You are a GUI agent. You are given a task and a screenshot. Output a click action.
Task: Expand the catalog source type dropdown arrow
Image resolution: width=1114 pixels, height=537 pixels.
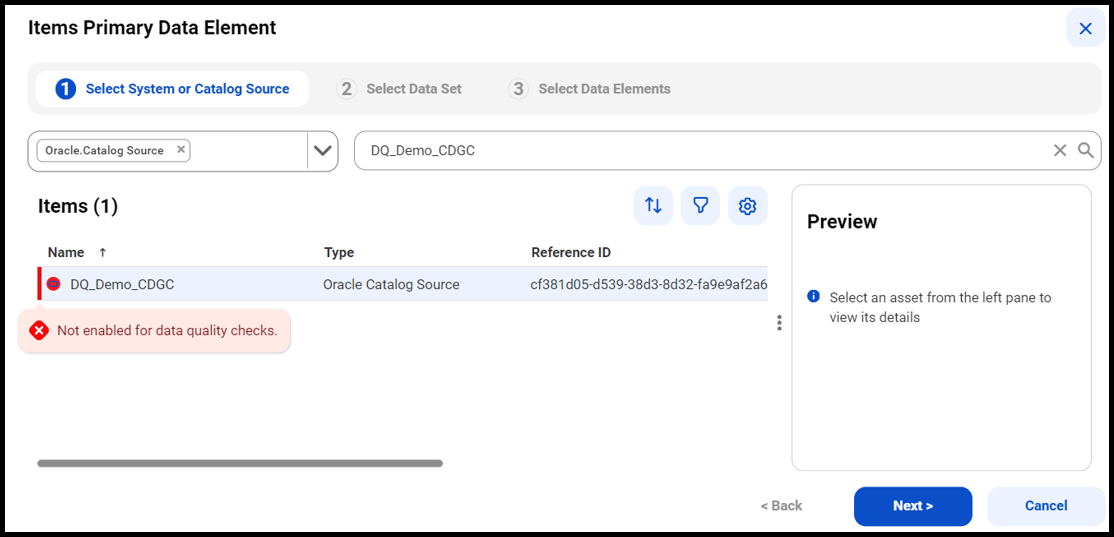click(323, 151)
